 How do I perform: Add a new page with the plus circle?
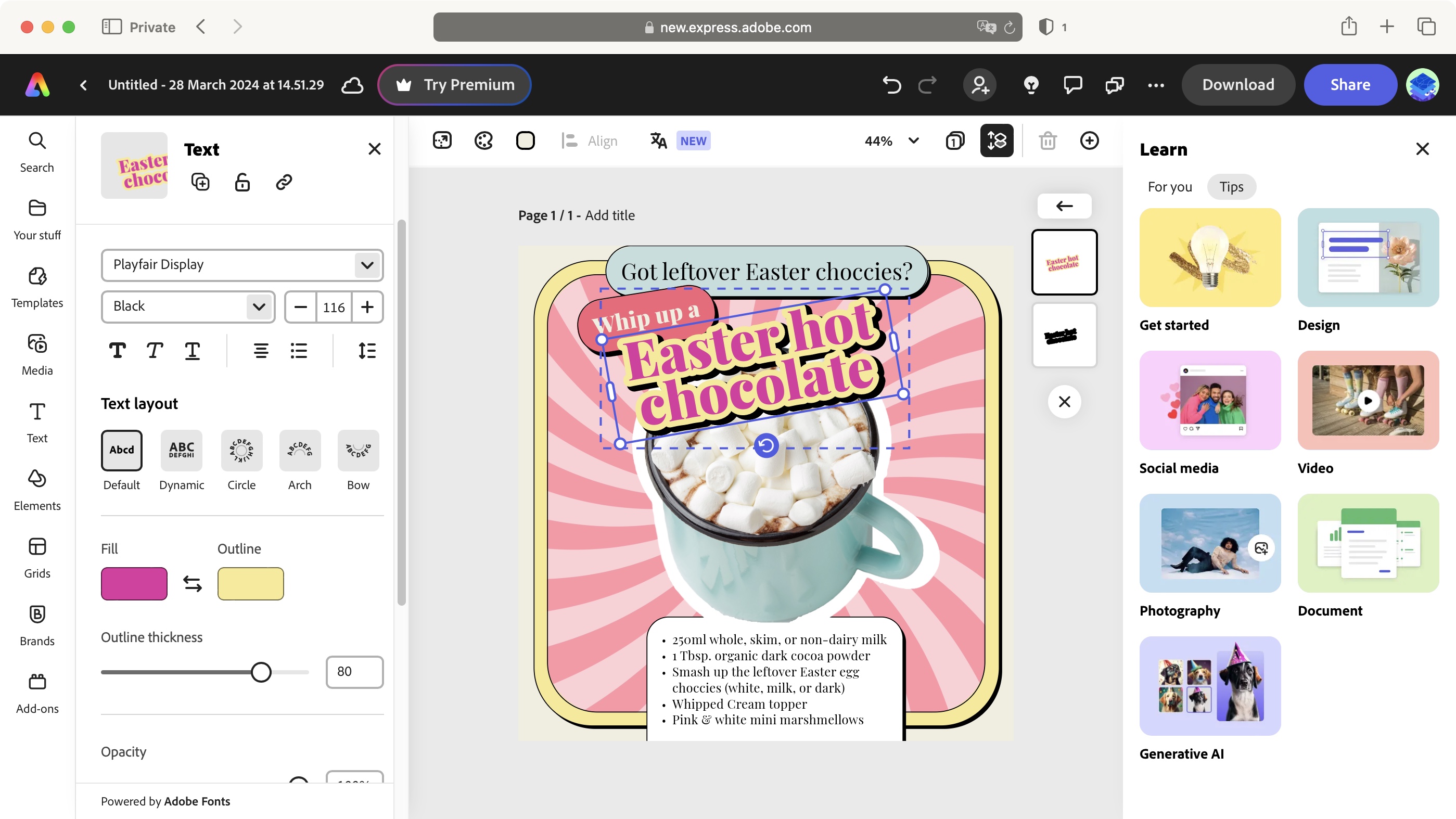(x=1089, y=140)
